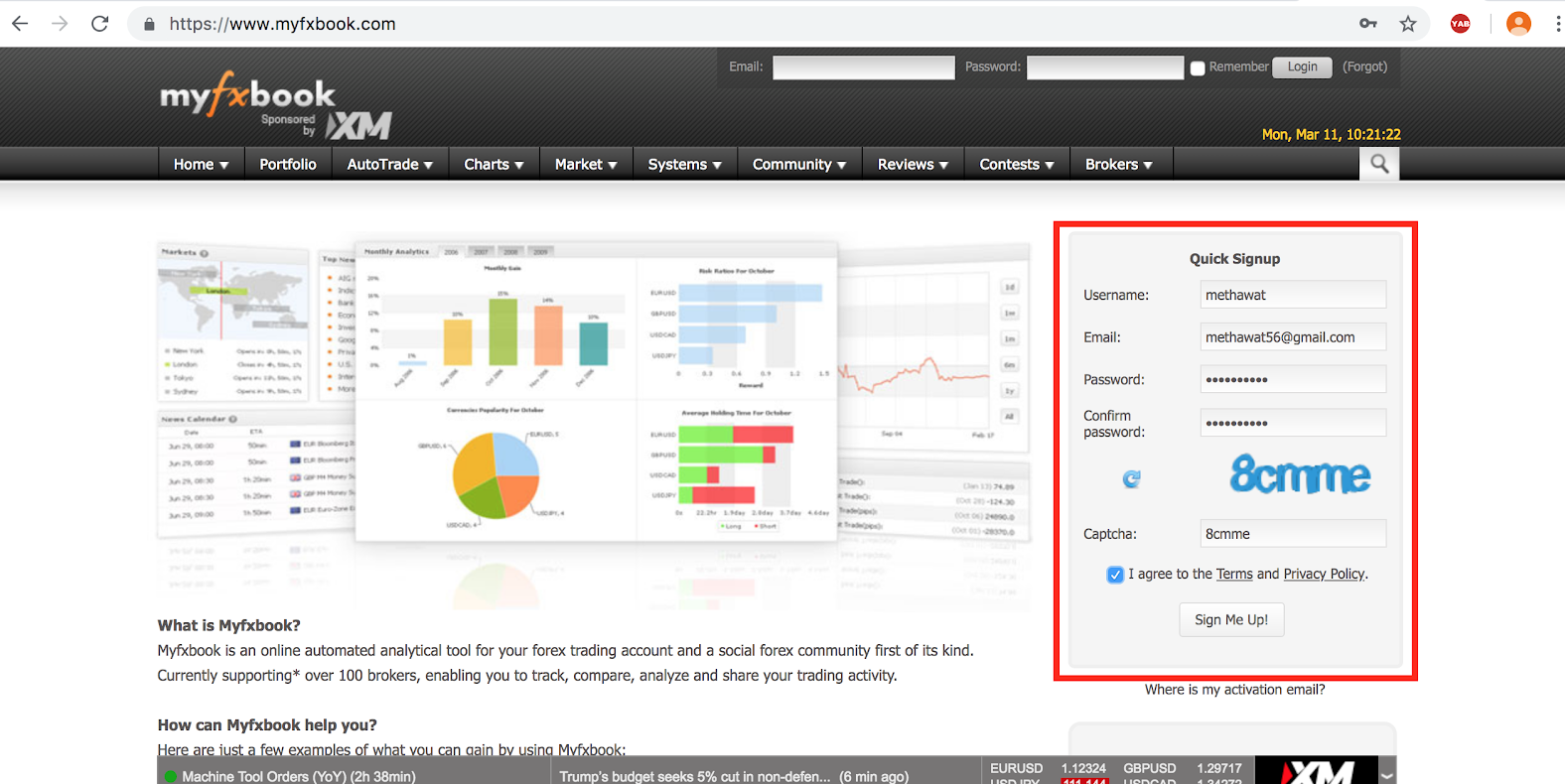
Task: Click the red YAB extension icon
Action: click(x=1460, y=24)
